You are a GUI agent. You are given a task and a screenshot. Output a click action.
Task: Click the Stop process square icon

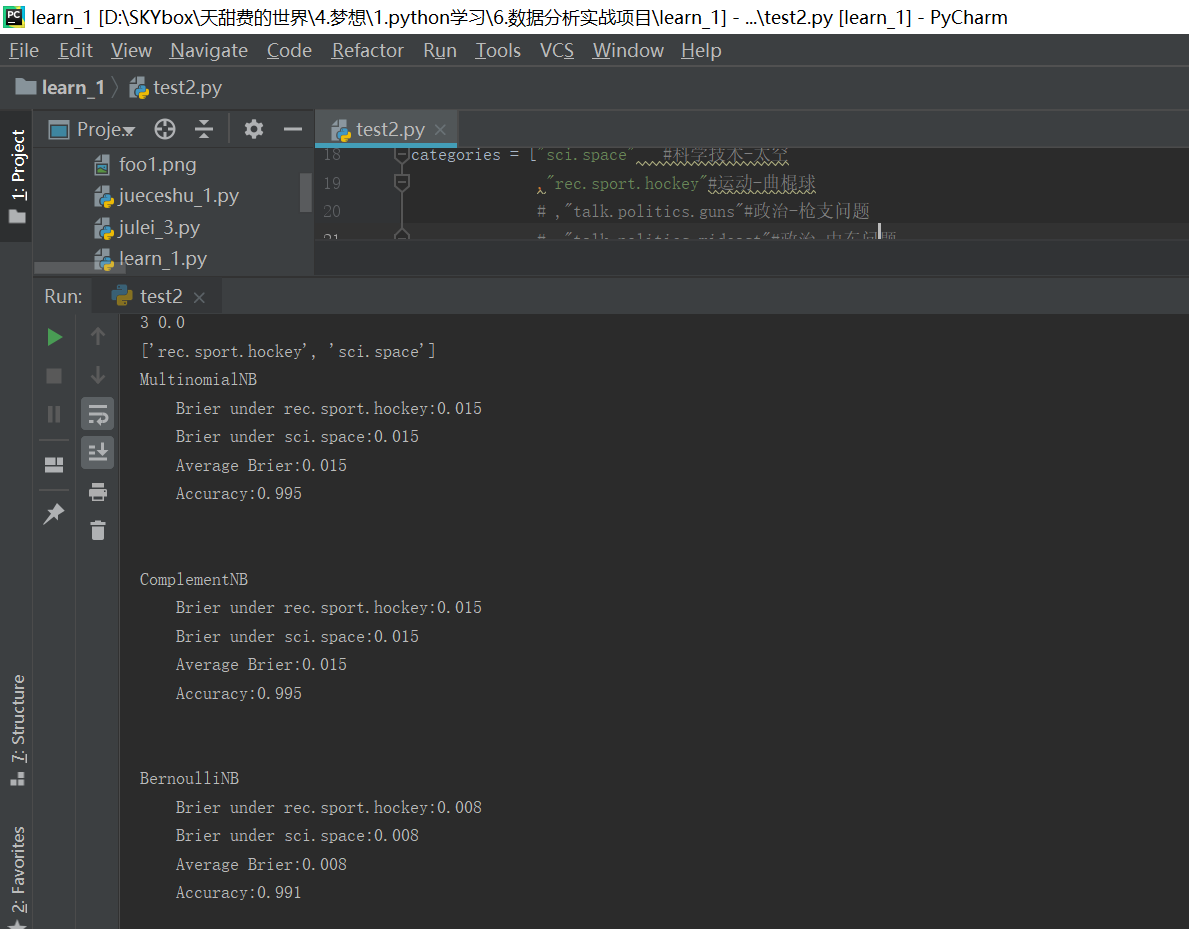[x=54, y=376]
